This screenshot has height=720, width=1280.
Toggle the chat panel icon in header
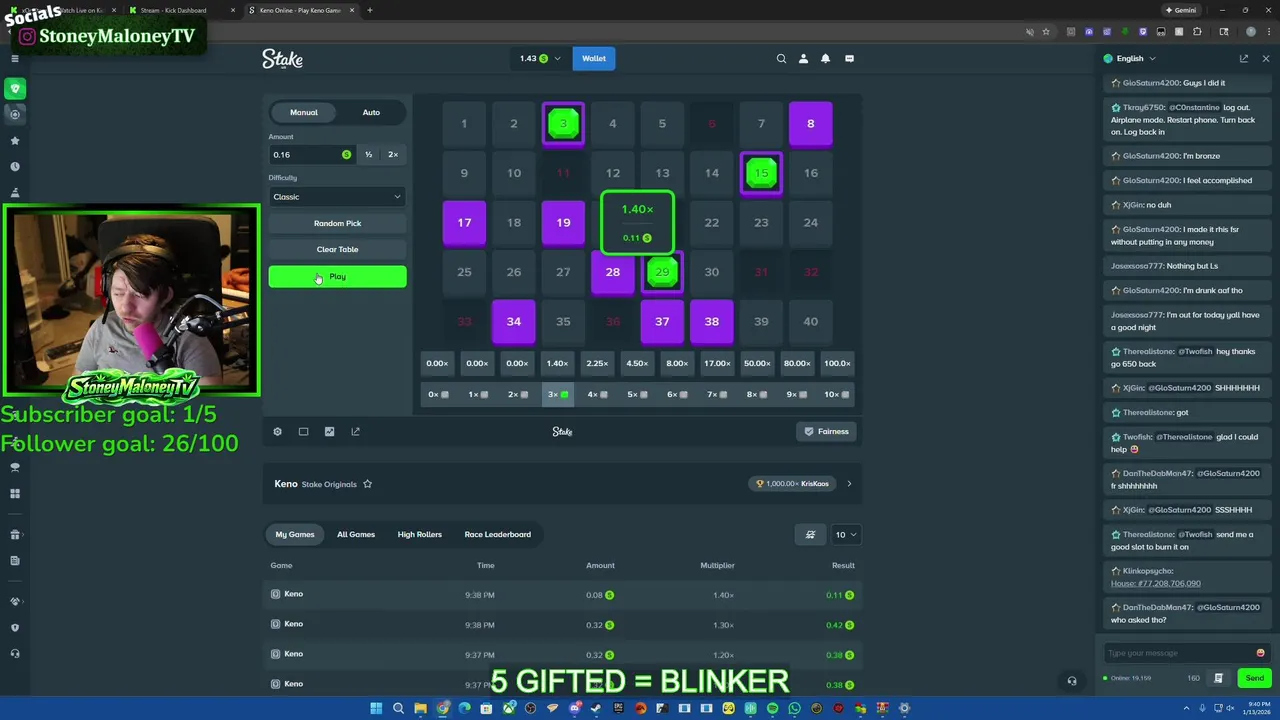[849, 59]
